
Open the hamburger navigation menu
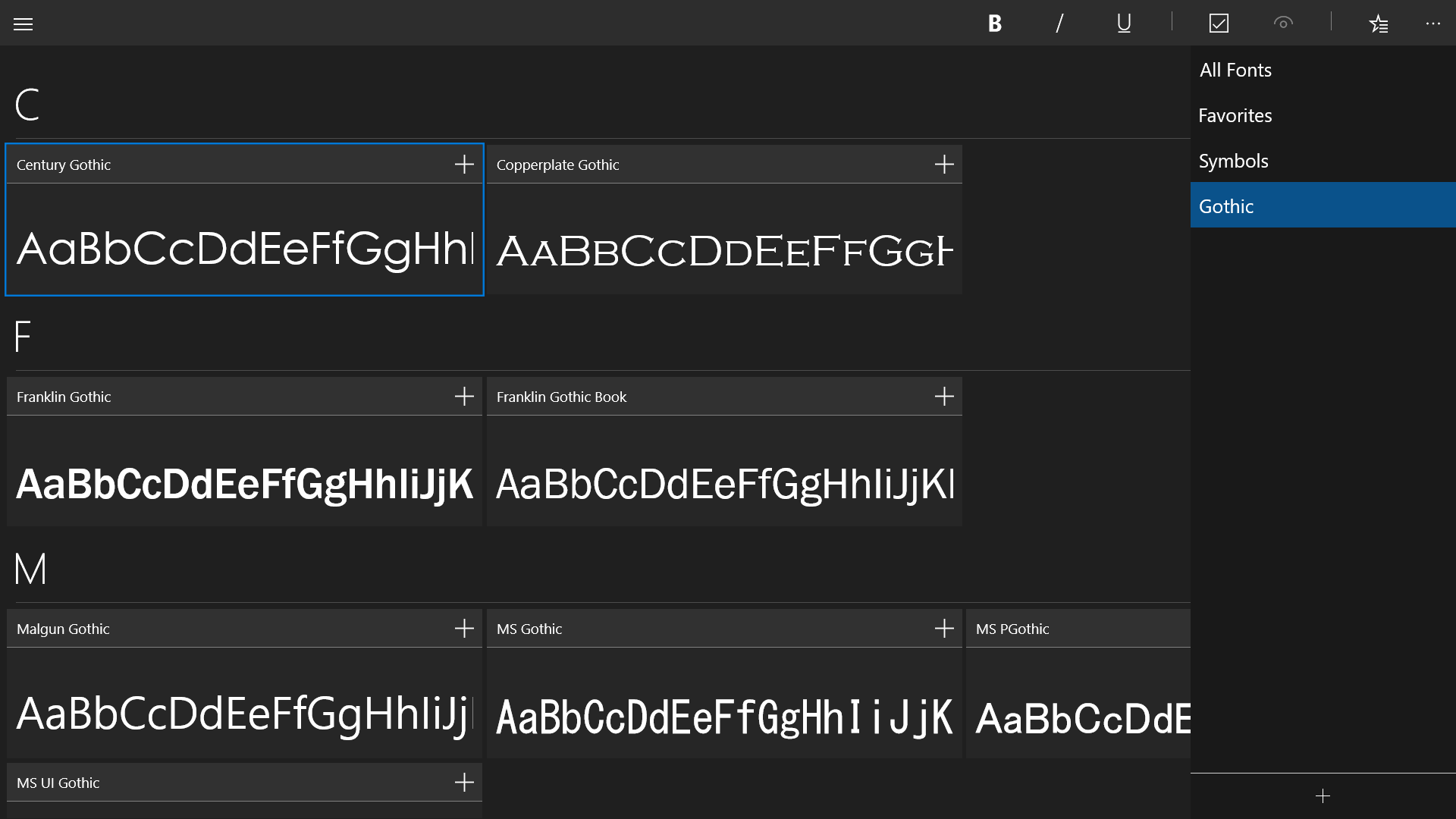tap(24, 24)
